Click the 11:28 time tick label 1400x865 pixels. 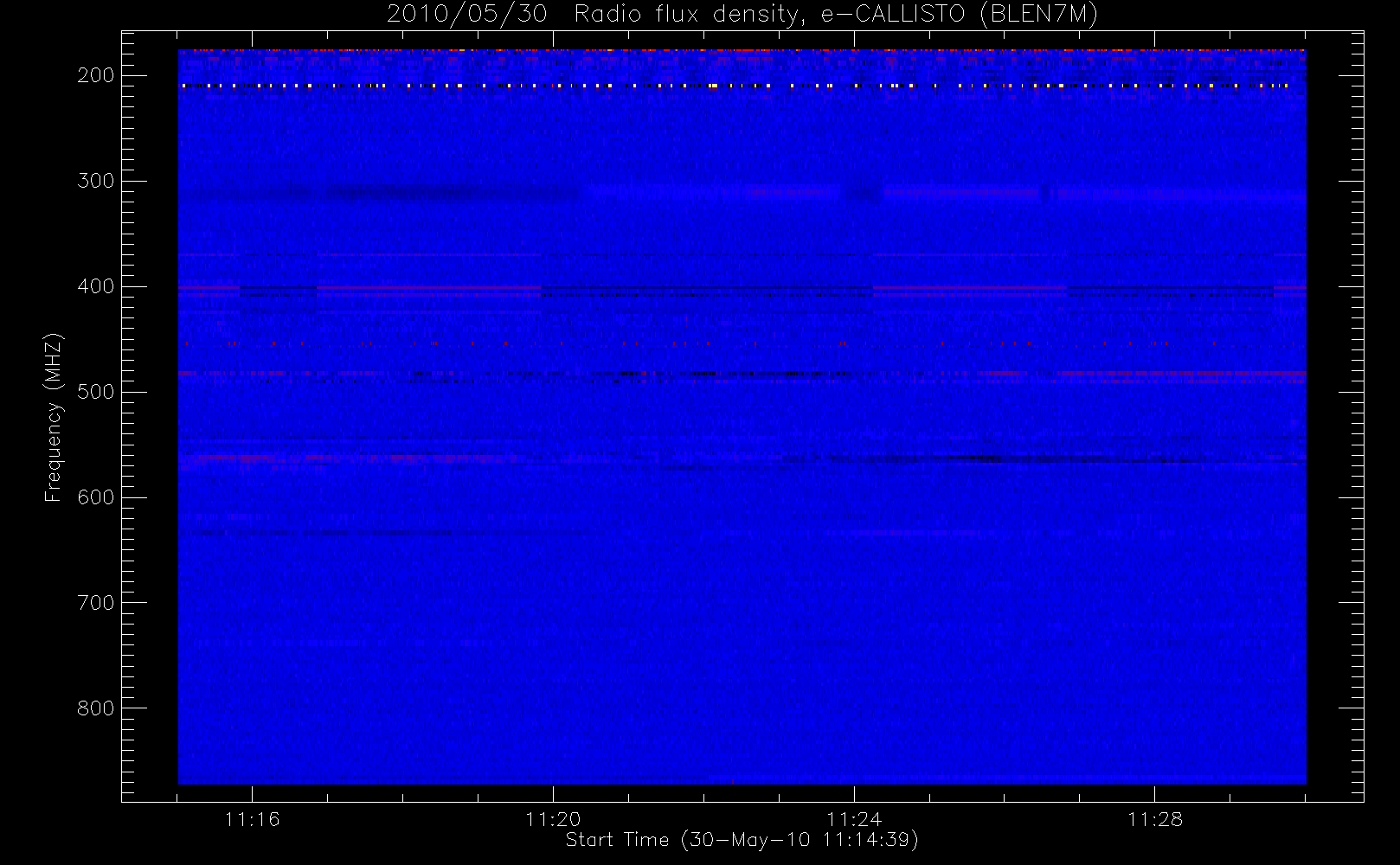coord(1155,819)
